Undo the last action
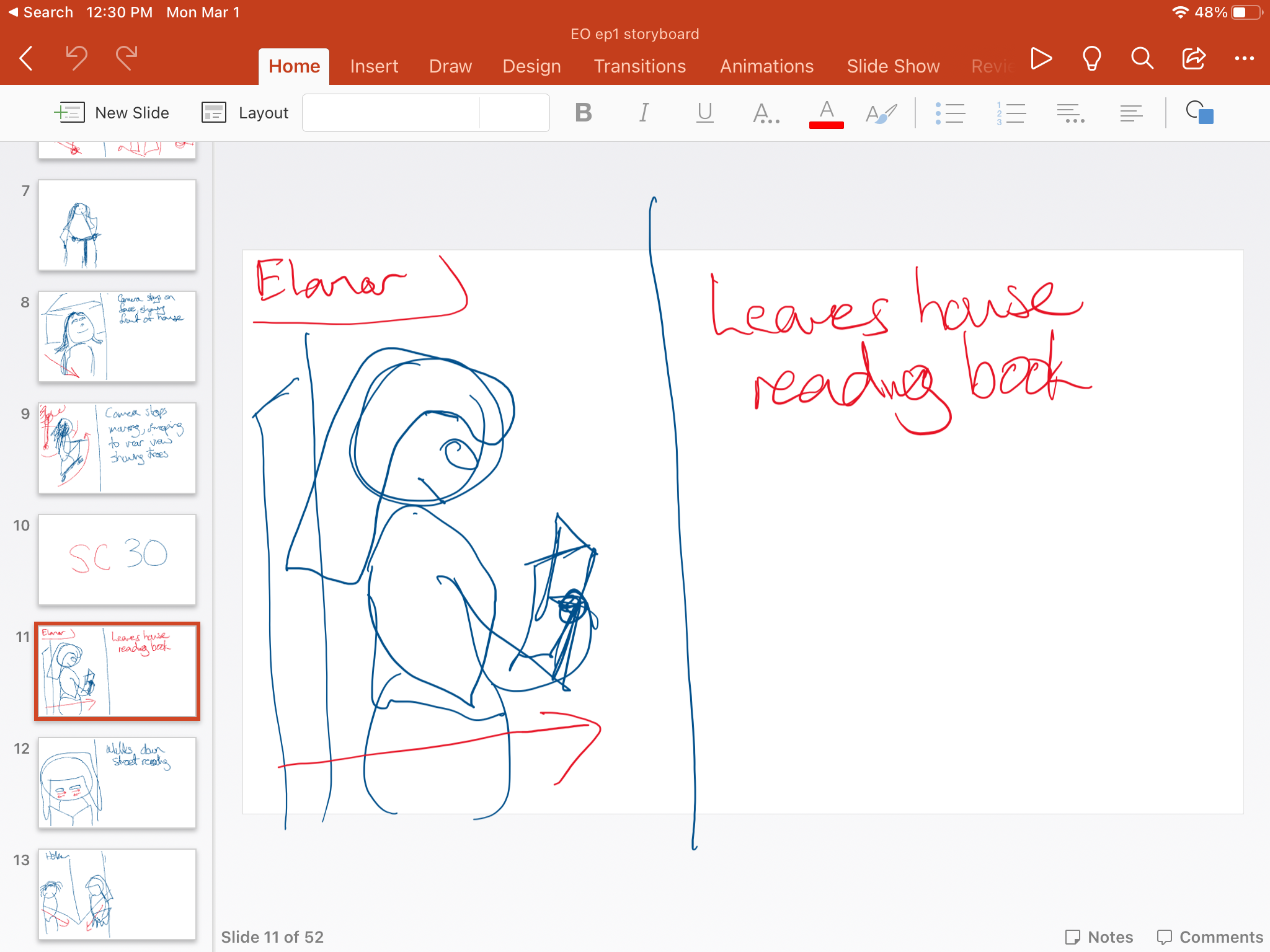 coord(76,58)
